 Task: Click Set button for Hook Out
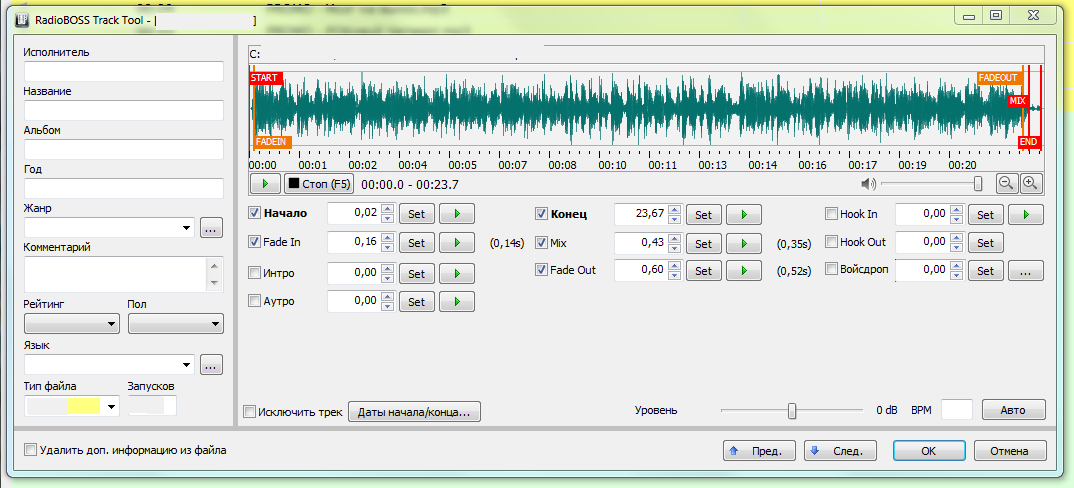(985, 243)
